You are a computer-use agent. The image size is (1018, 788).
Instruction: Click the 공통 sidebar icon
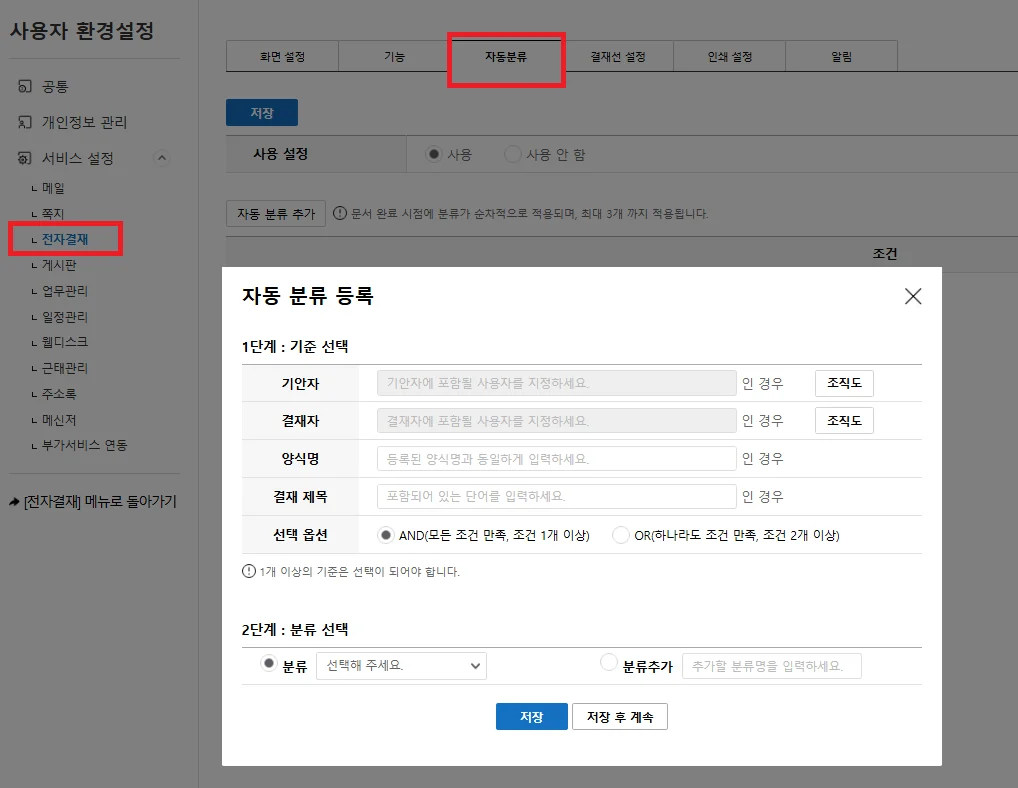click(x=25, y=86)
